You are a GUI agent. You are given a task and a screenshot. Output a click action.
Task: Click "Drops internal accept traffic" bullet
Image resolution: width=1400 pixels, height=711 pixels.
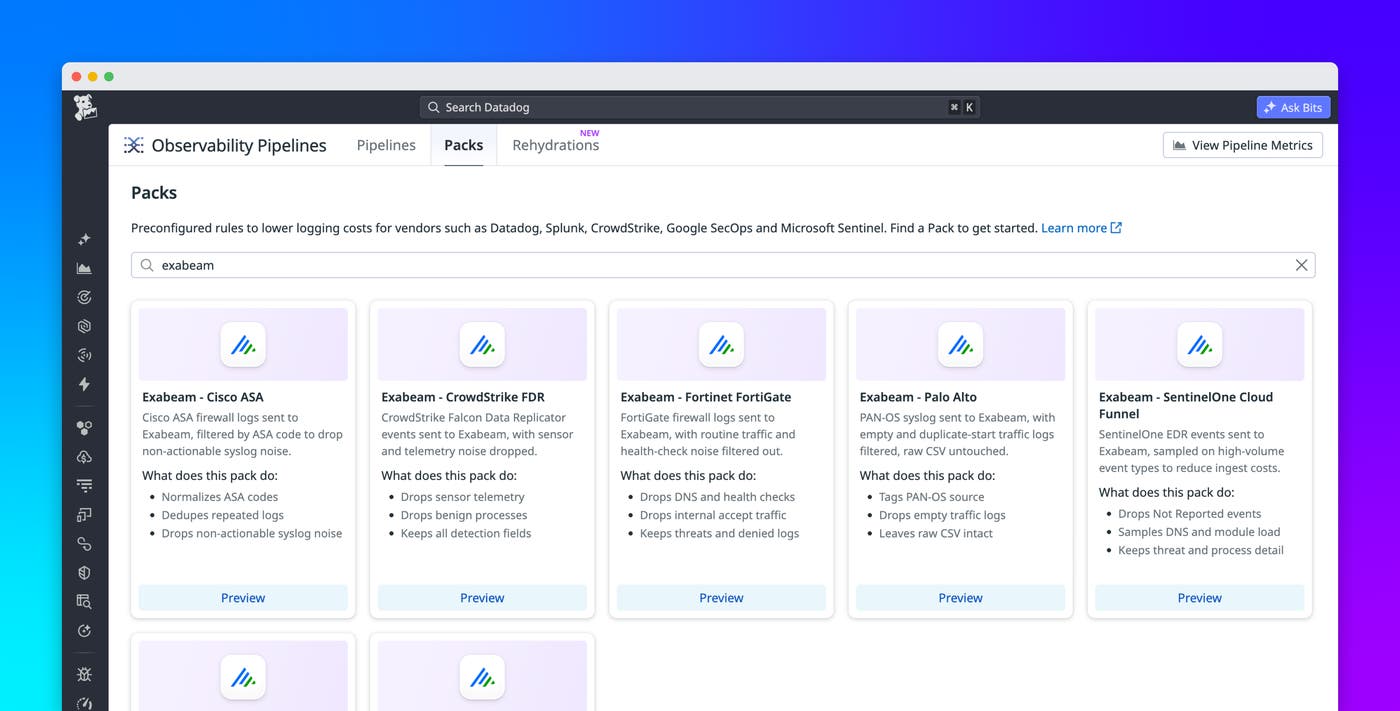click(x=713, y=515)
